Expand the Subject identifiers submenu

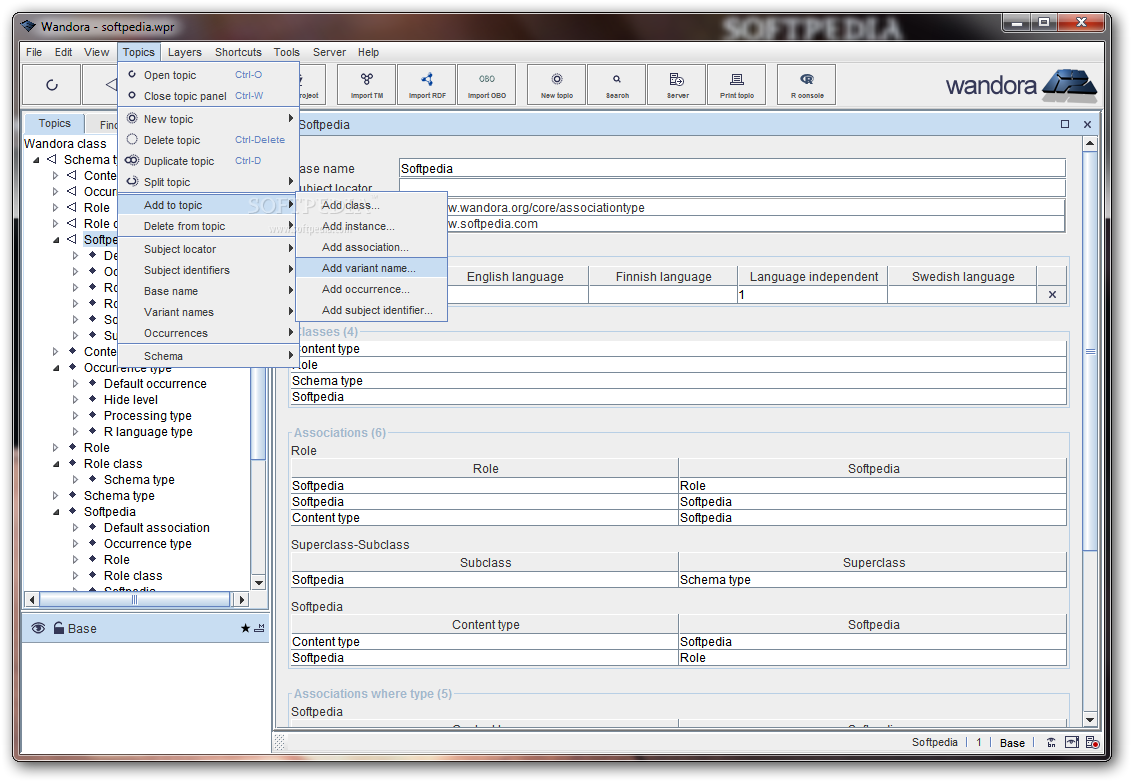coord(209,270)
